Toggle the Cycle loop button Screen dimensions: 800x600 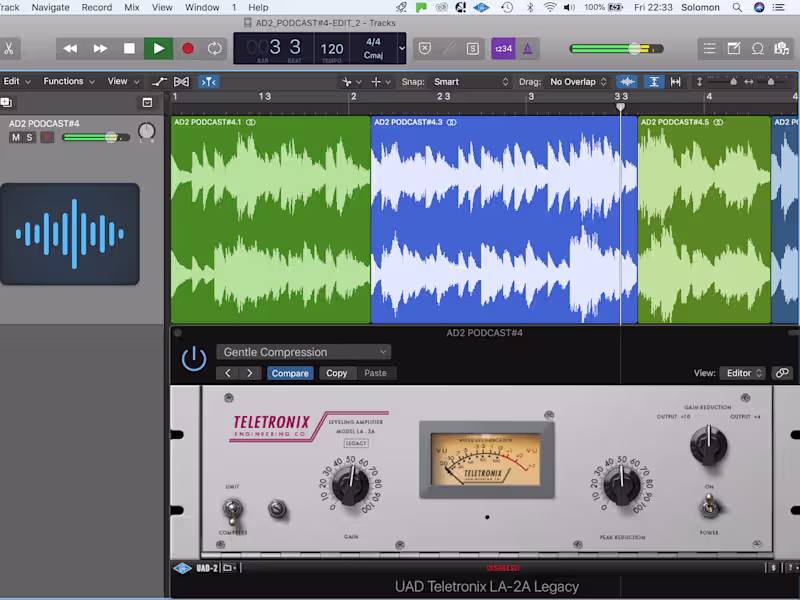coord(215,48)
